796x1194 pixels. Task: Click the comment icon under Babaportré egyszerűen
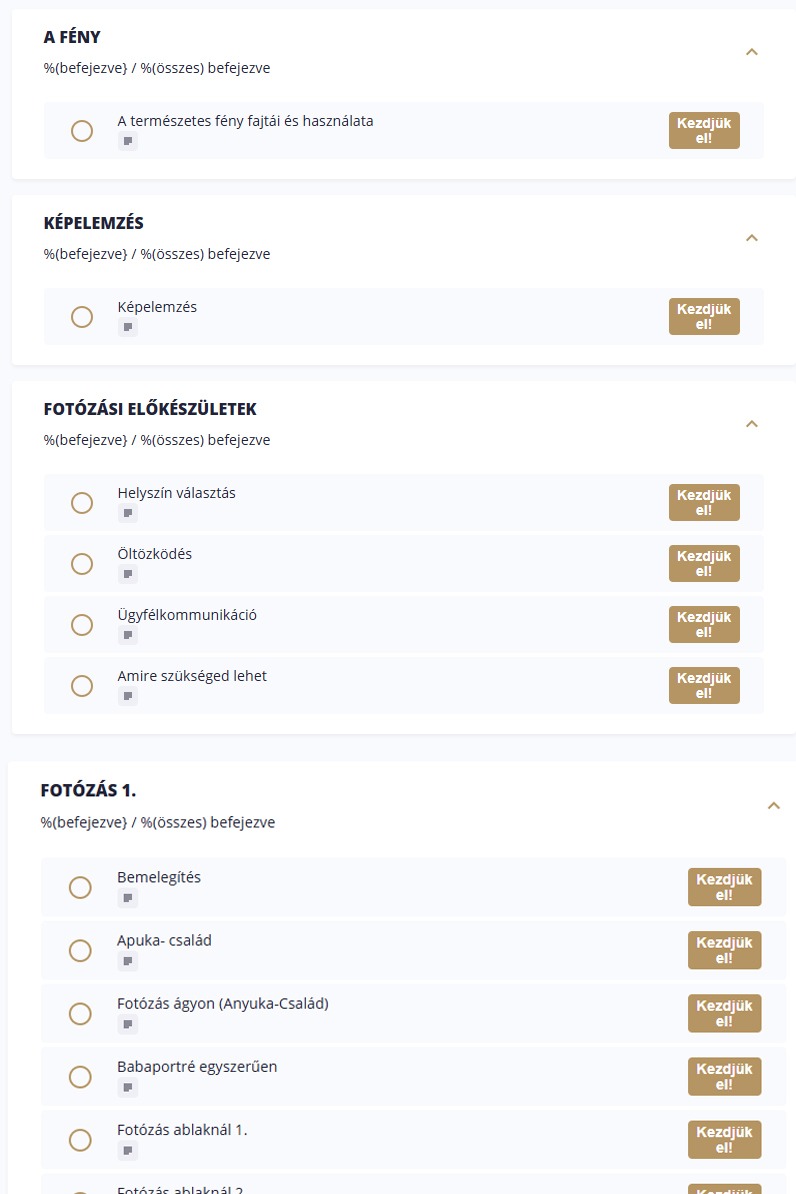(x=127, y=1087)
